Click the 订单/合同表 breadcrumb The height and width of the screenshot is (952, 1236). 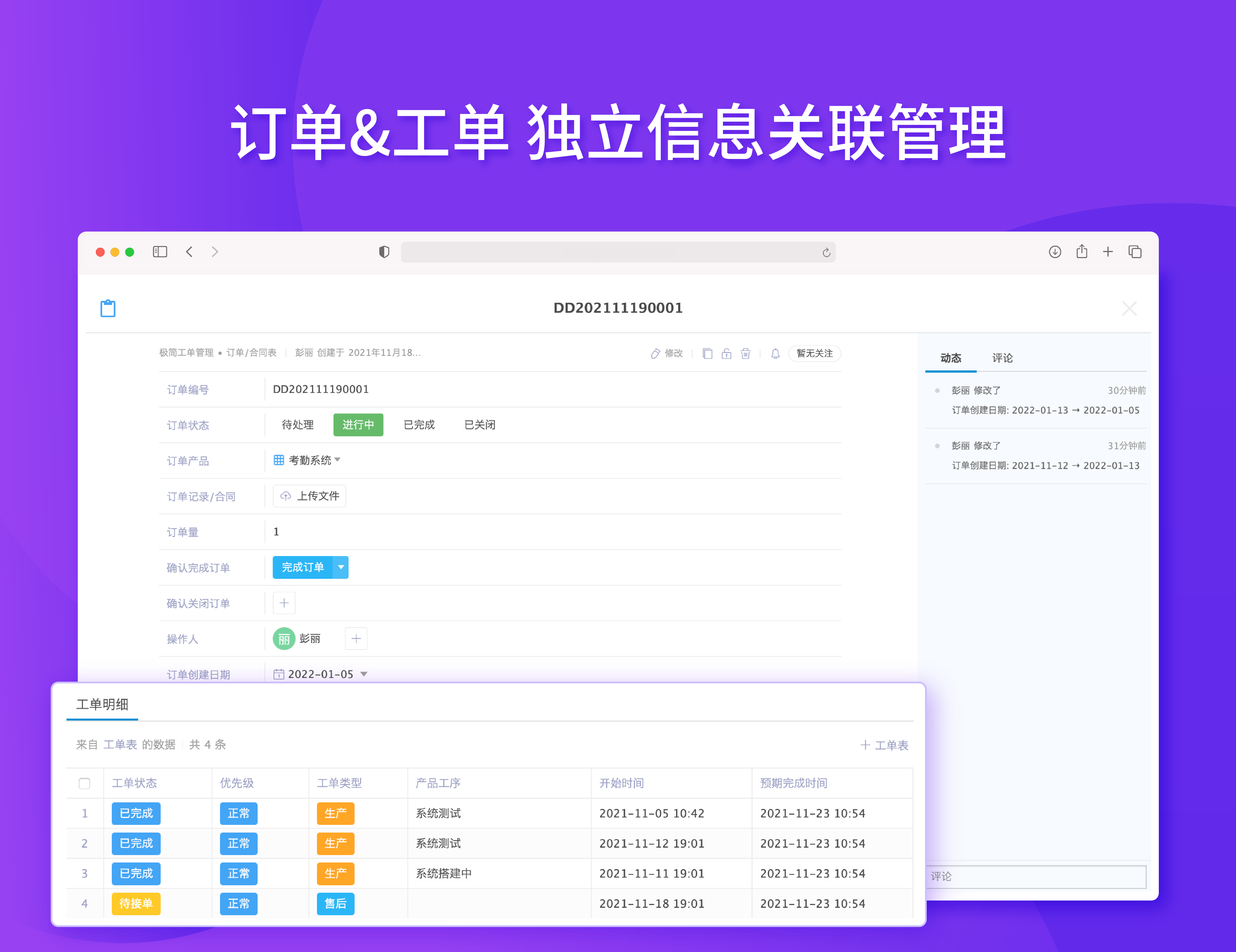[251, 352]
